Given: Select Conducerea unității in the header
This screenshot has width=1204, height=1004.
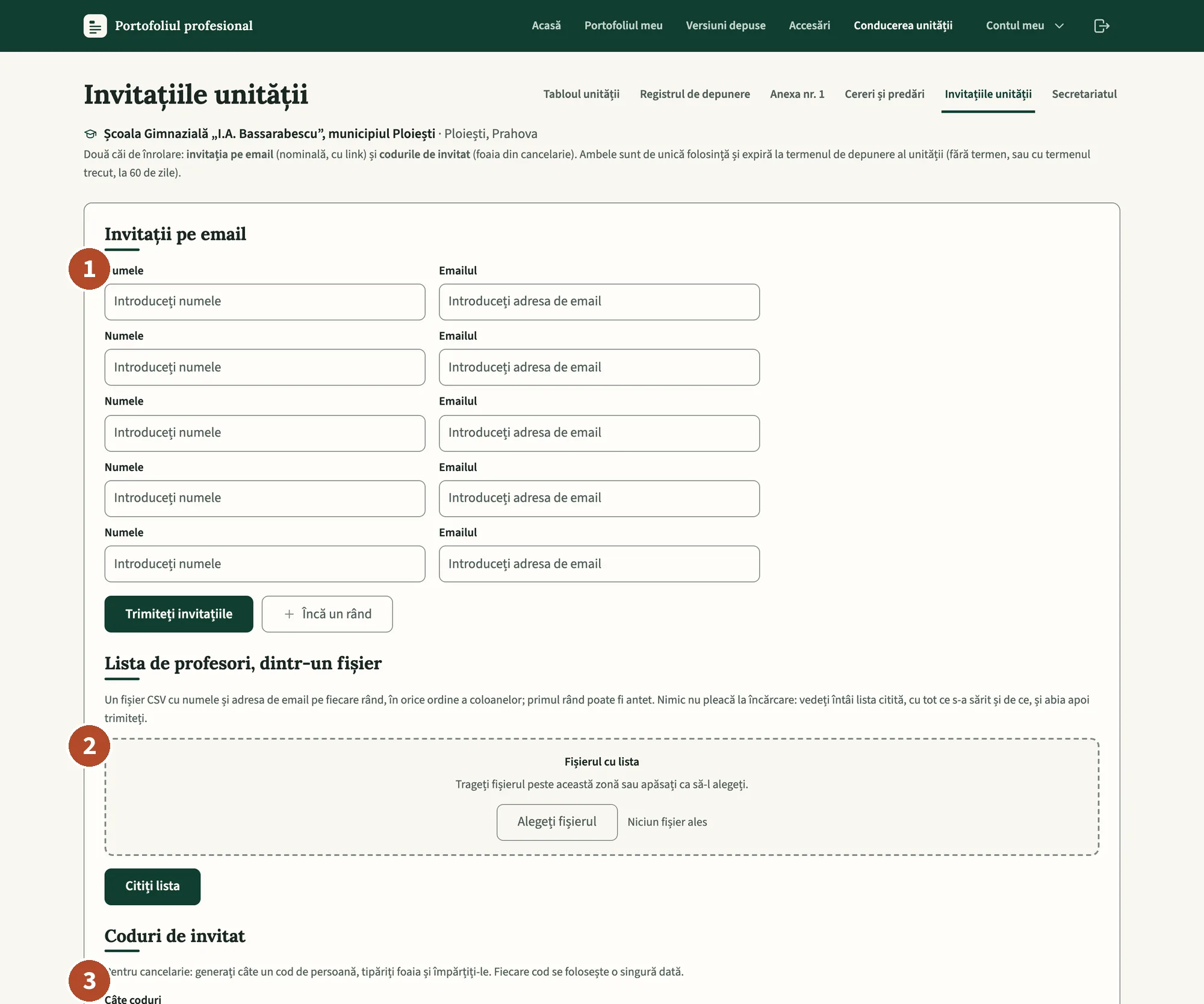Looking at the screenshot, I should [x=903, y=26].
